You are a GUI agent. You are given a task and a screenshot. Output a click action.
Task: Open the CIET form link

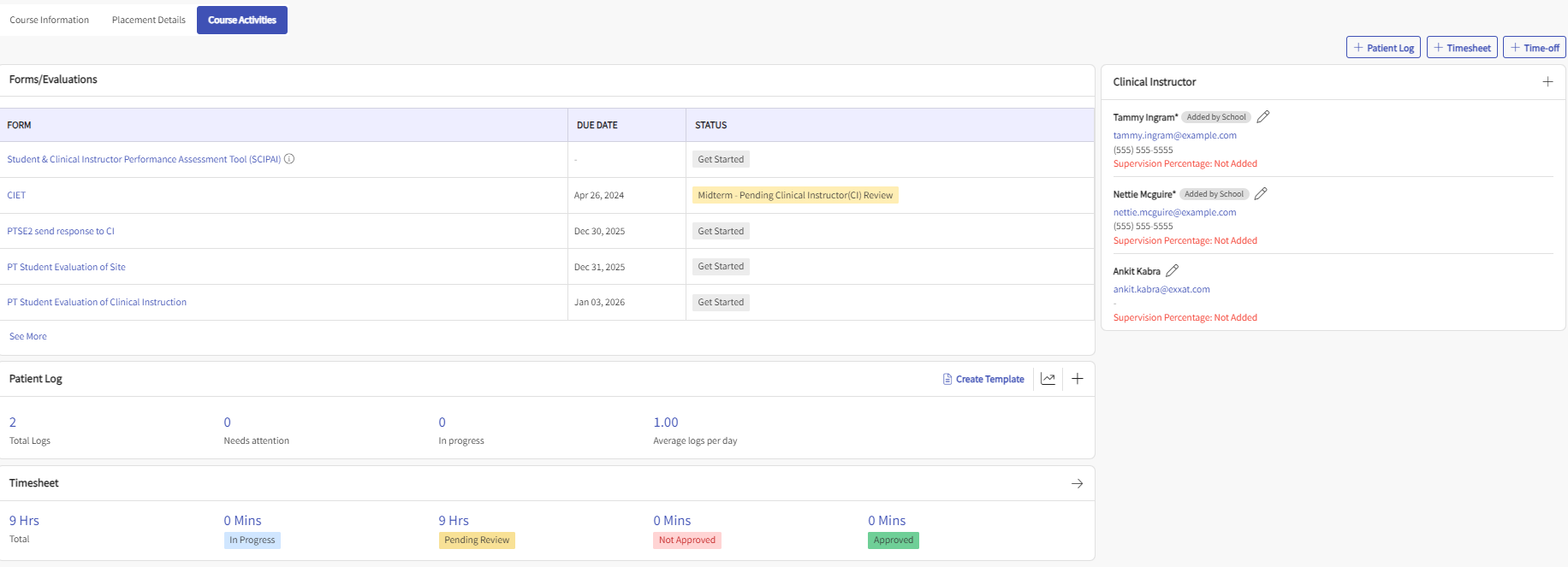coord(16,196)
